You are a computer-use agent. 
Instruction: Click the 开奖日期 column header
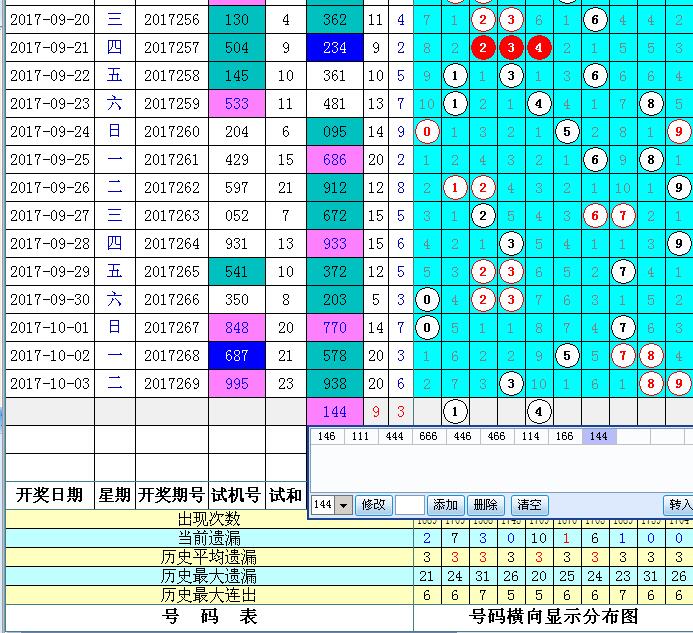coord(49,494)
